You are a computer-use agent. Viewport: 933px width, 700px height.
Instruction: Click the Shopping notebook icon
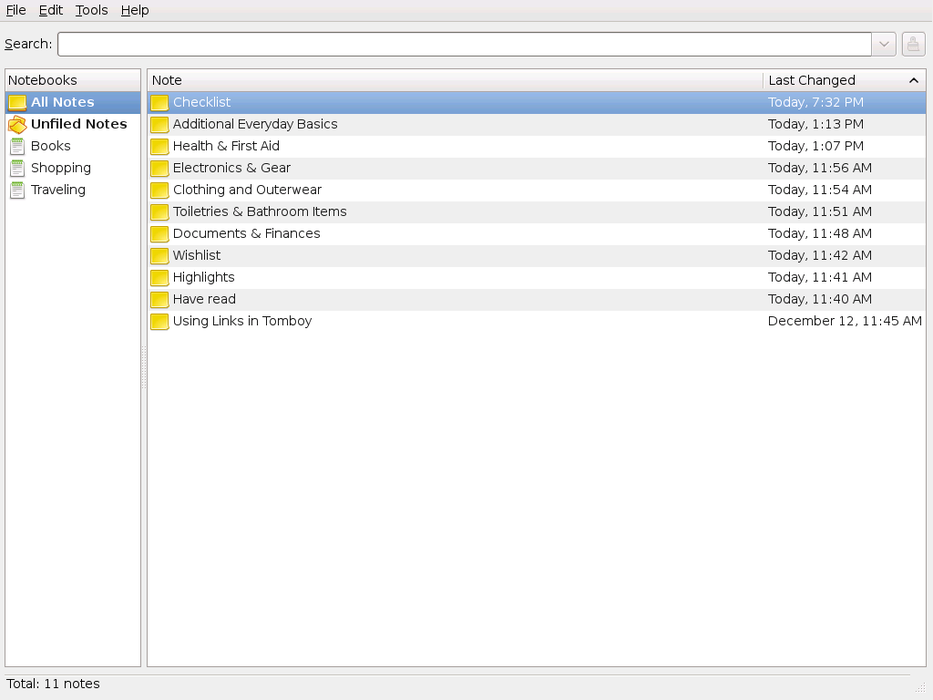tap(17, 168)
